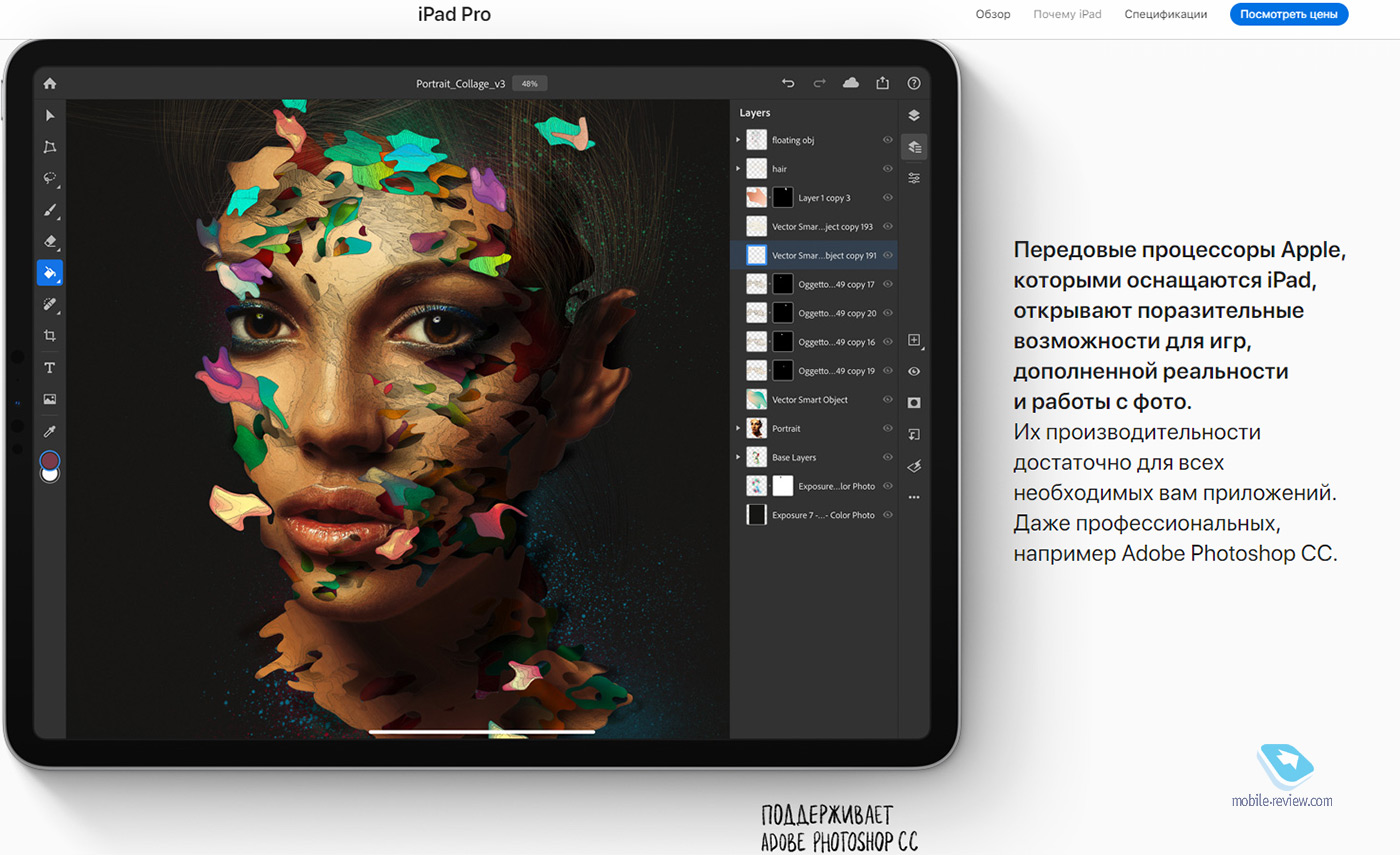Select the Crop tool
The height and width of the screenshot is (855, 1400).
coord(50,336)
